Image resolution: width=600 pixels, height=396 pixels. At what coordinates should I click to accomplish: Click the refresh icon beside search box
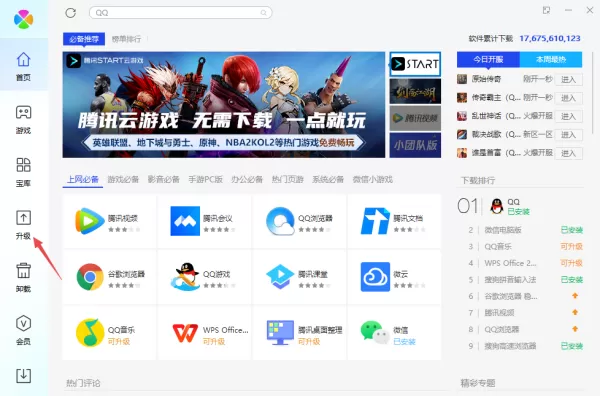coord(70,13)
